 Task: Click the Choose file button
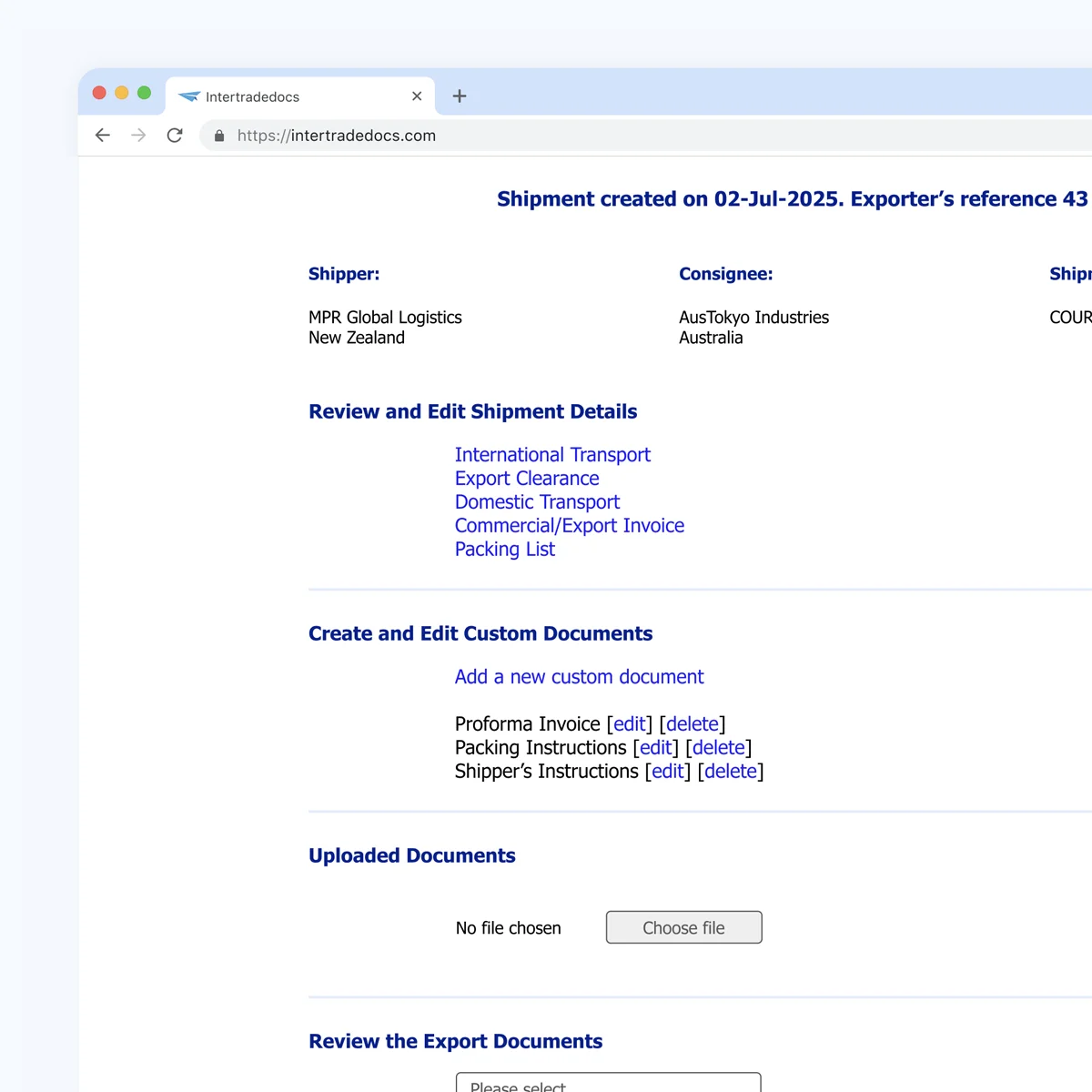684,927
